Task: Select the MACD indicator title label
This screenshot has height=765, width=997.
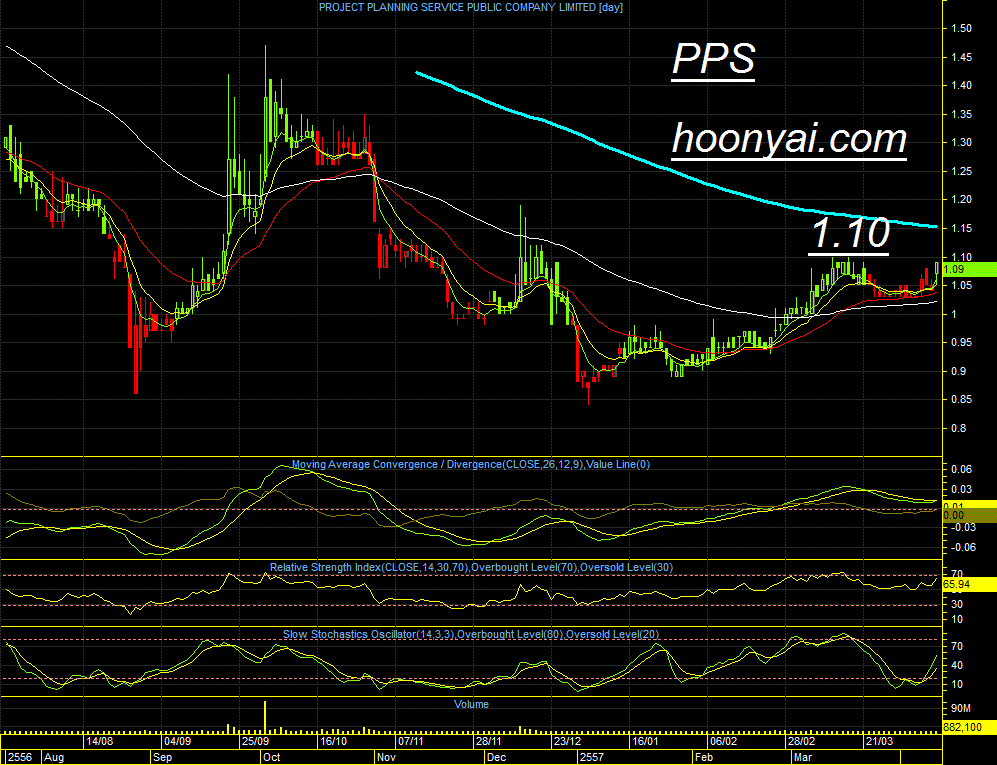Action: pyautogui.click(x=471, y=465)
